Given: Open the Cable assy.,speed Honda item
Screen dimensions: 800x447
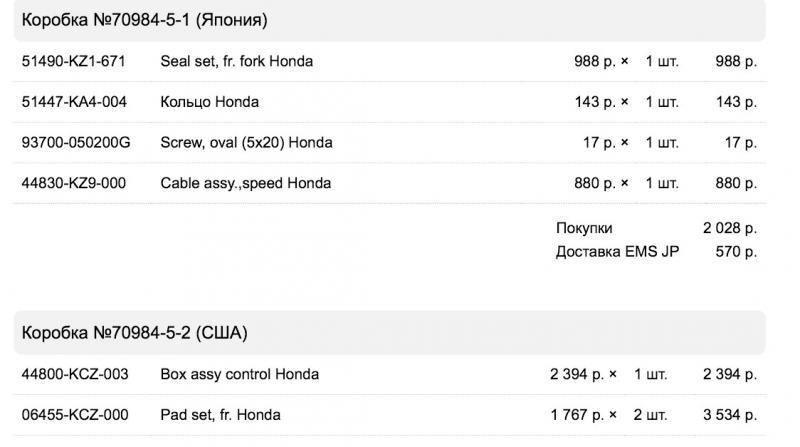Looking at the screenshot, I should 246,183.
